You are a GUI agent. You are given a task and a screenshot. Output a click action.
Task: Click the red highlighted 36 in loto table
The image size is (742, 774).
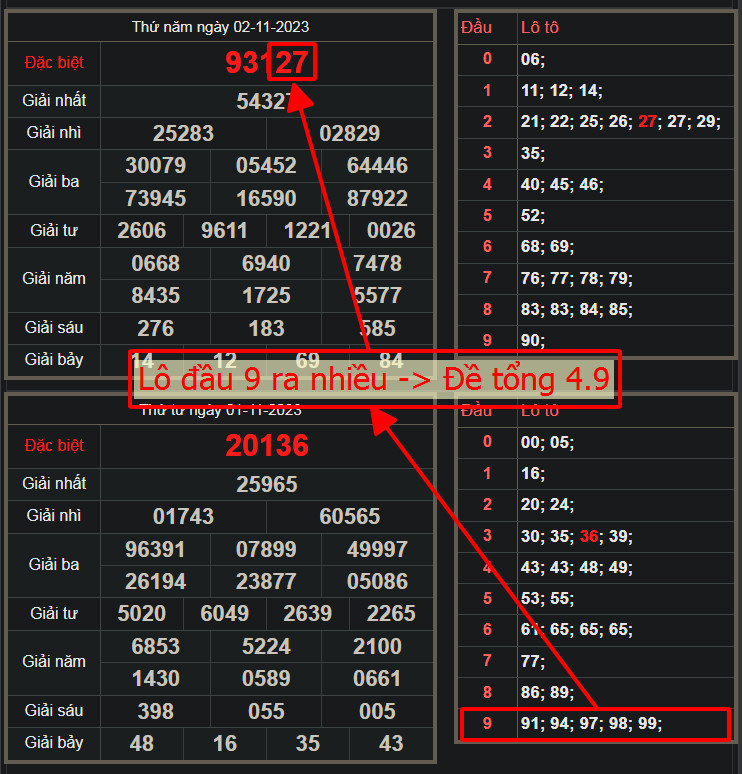click(x=589, y=537)
